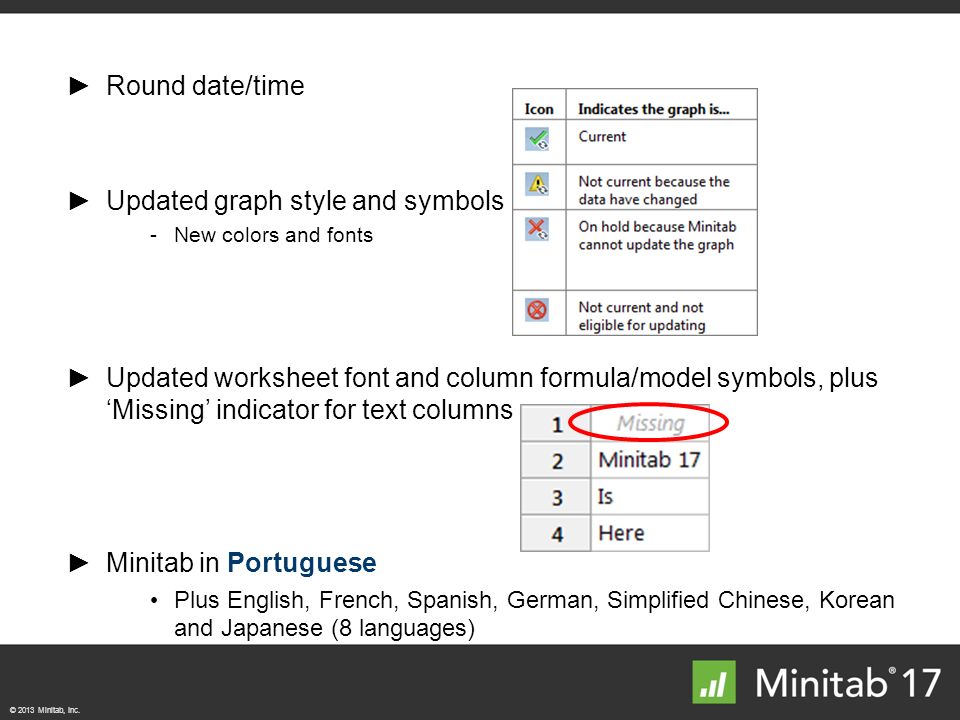Select the 'Here' worksheet cell

pos(650,533)
